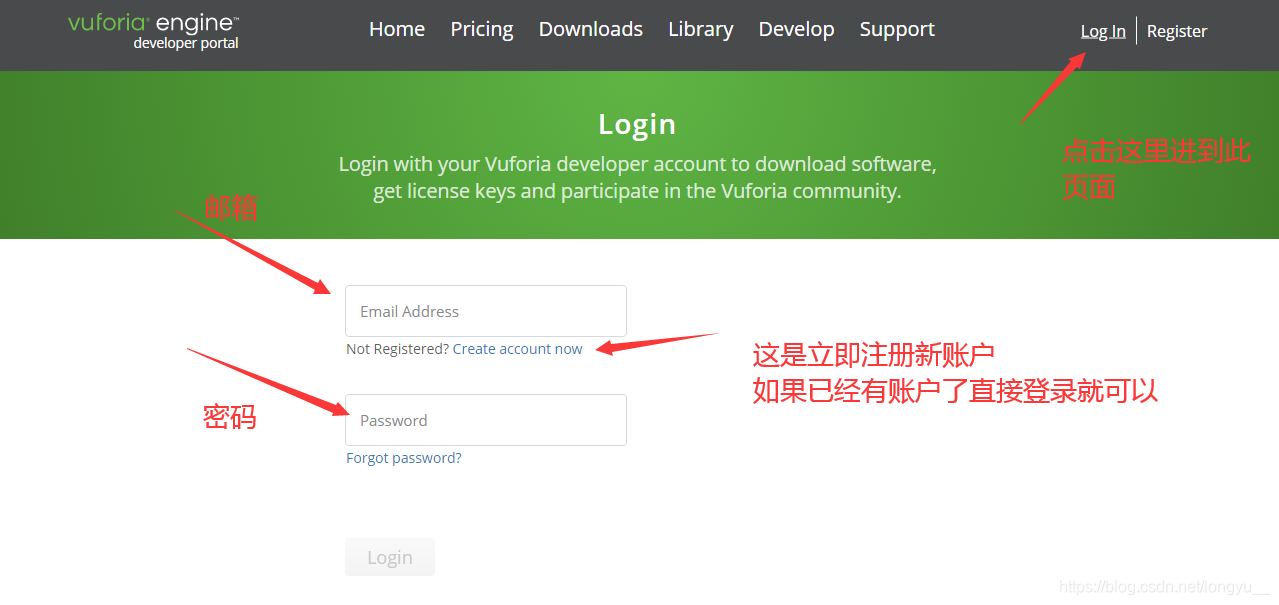The height and width of the screenshot is (605, 1279).
Task: Open the Downloads section
Action: pyautogui.click(x=591, y=29)
